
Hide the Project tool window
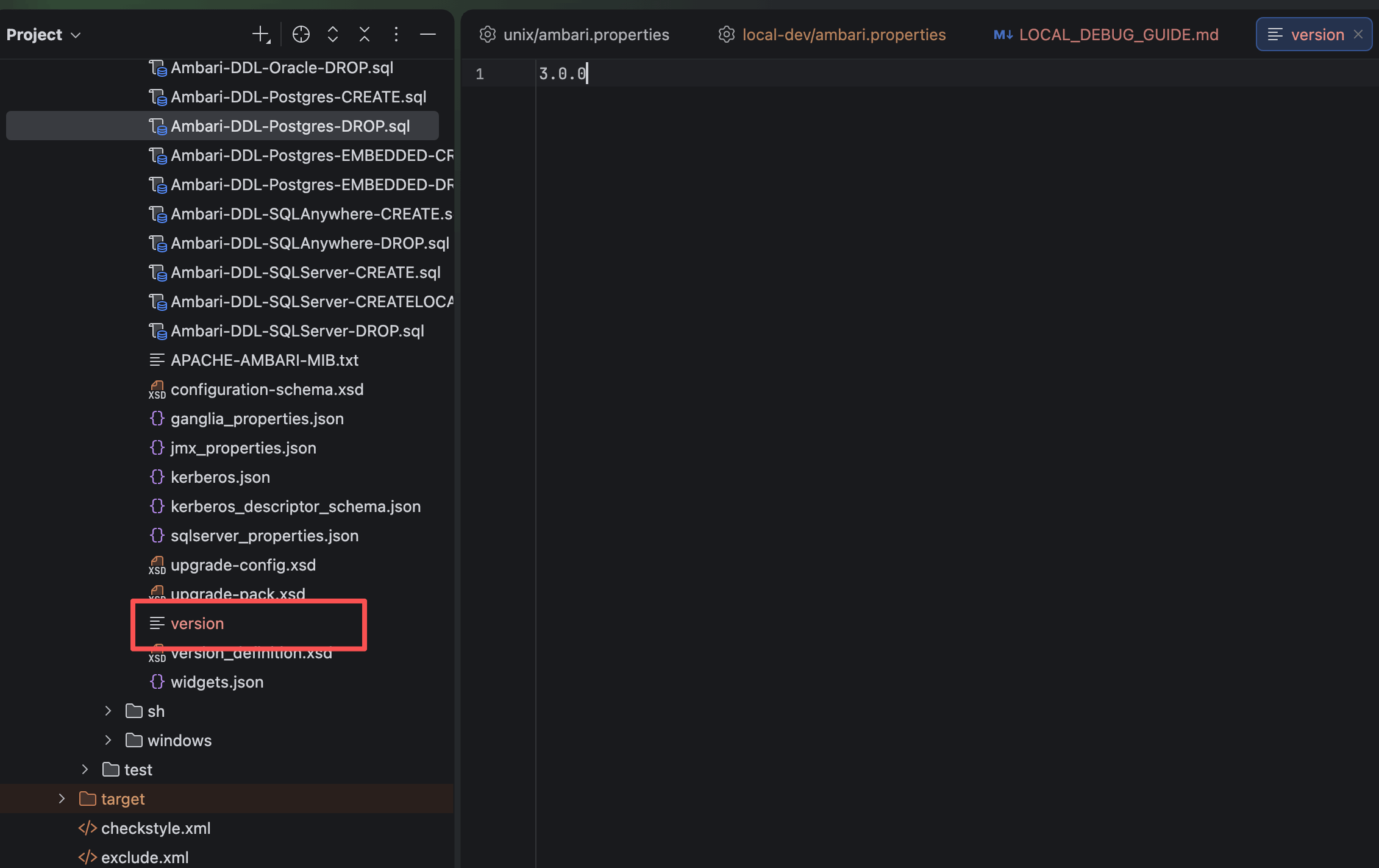coord(427,35)
